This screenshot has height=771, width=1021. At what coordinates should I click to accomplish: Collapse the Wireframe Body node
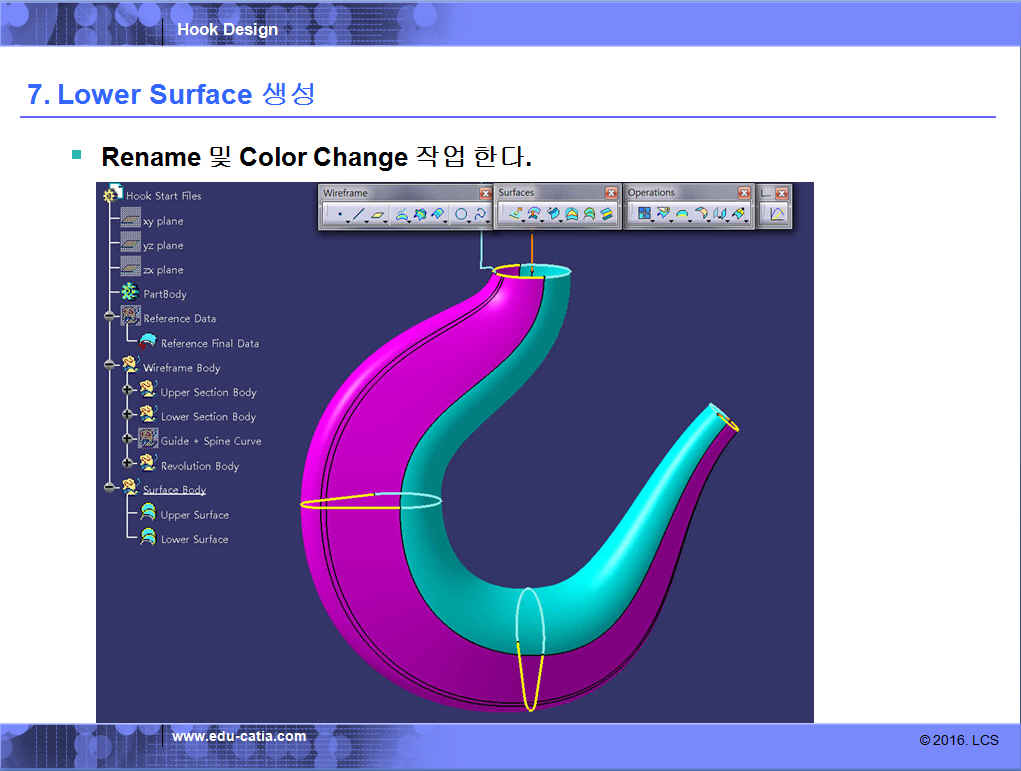coord(109,367)
